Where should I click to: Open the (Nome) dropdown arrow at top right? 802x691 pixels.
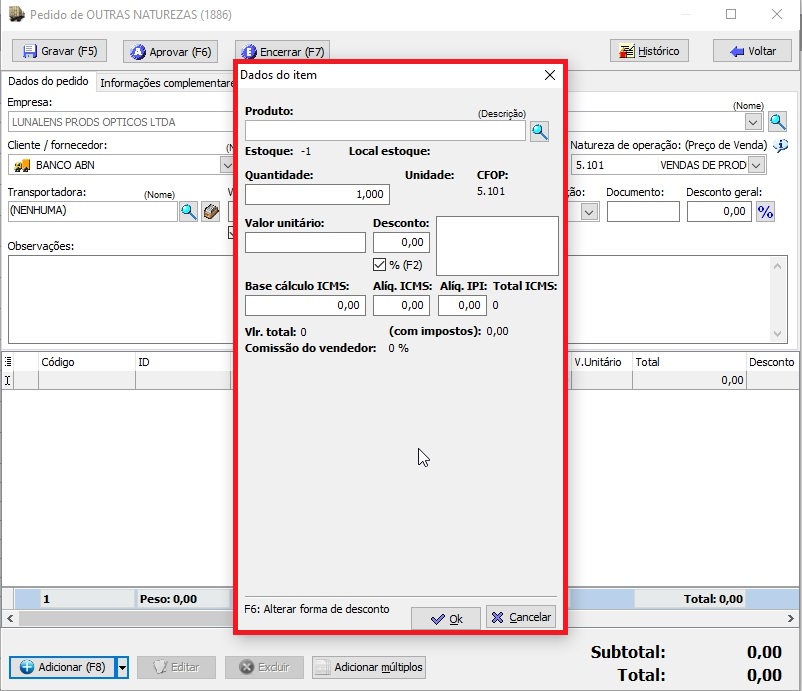[752, 122]
